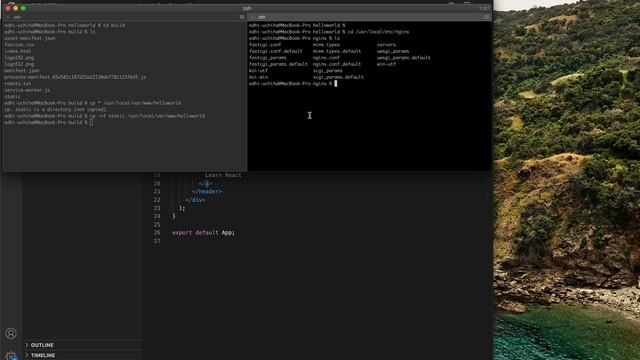The width and height of the screenshot is (640, 360).
Task: Click "export default App;" in the editor
Action: coord(203,233)
